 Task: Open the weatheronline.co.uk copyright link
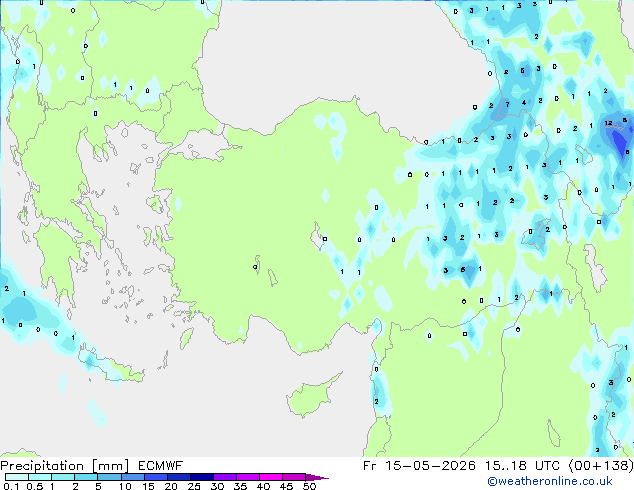(x=550, y=481)
